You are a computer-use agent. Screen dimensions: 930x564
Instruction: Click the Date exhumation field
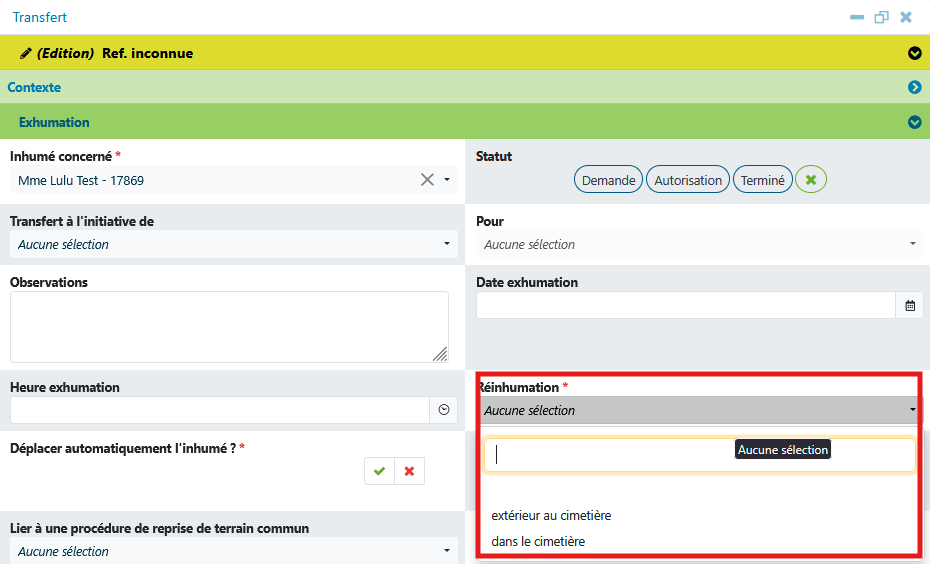685,305
